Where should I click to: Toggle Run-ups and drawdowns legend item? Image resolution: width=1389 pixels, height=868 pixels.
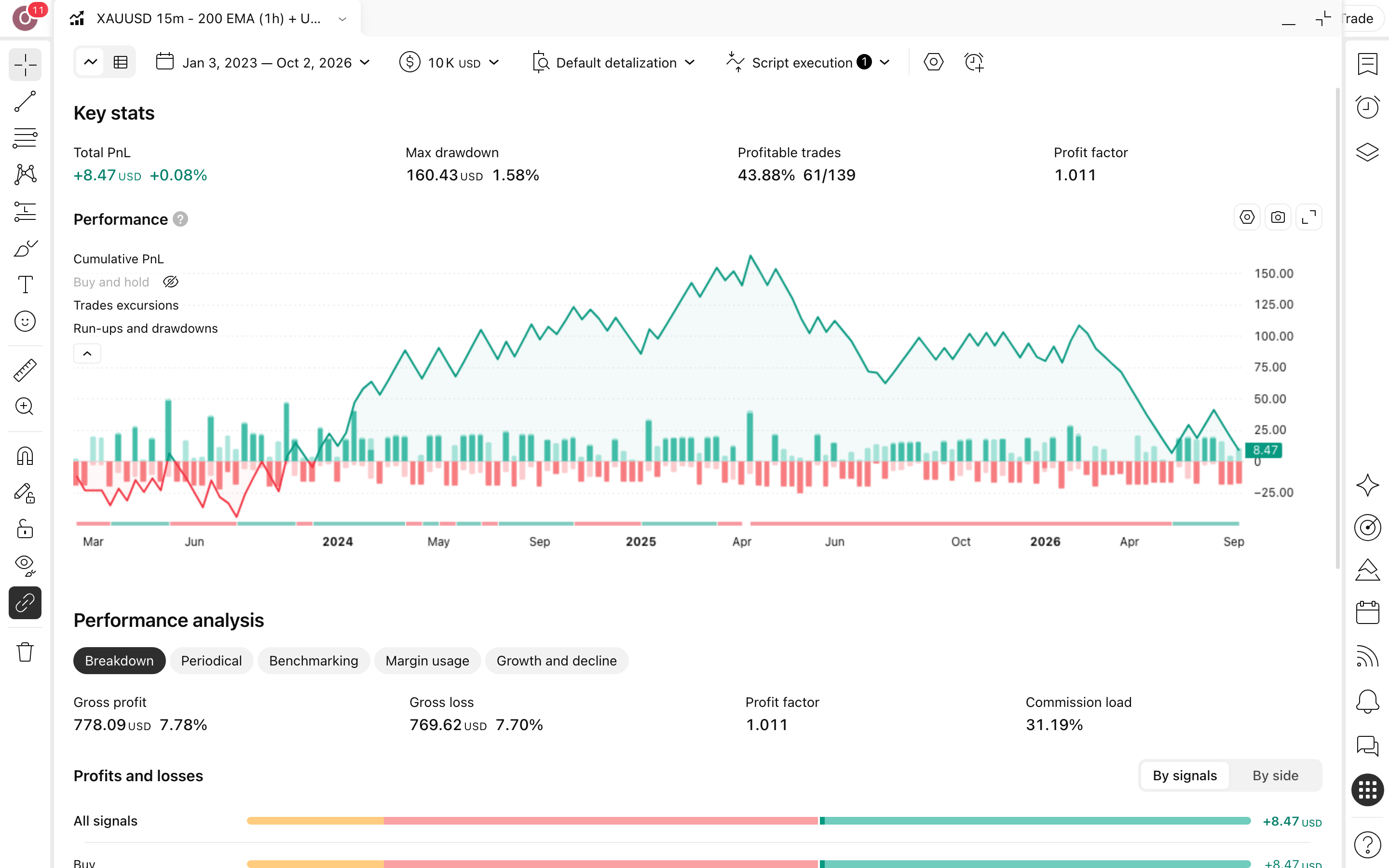145,328
